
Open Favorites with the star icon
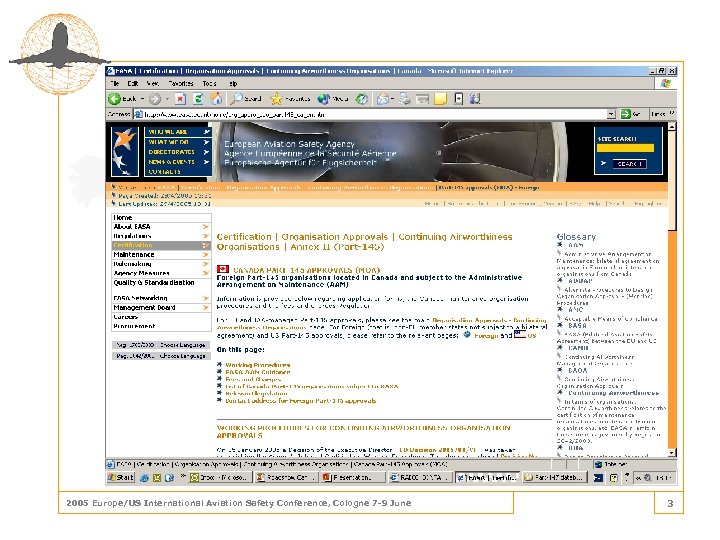tap(276, 99)
